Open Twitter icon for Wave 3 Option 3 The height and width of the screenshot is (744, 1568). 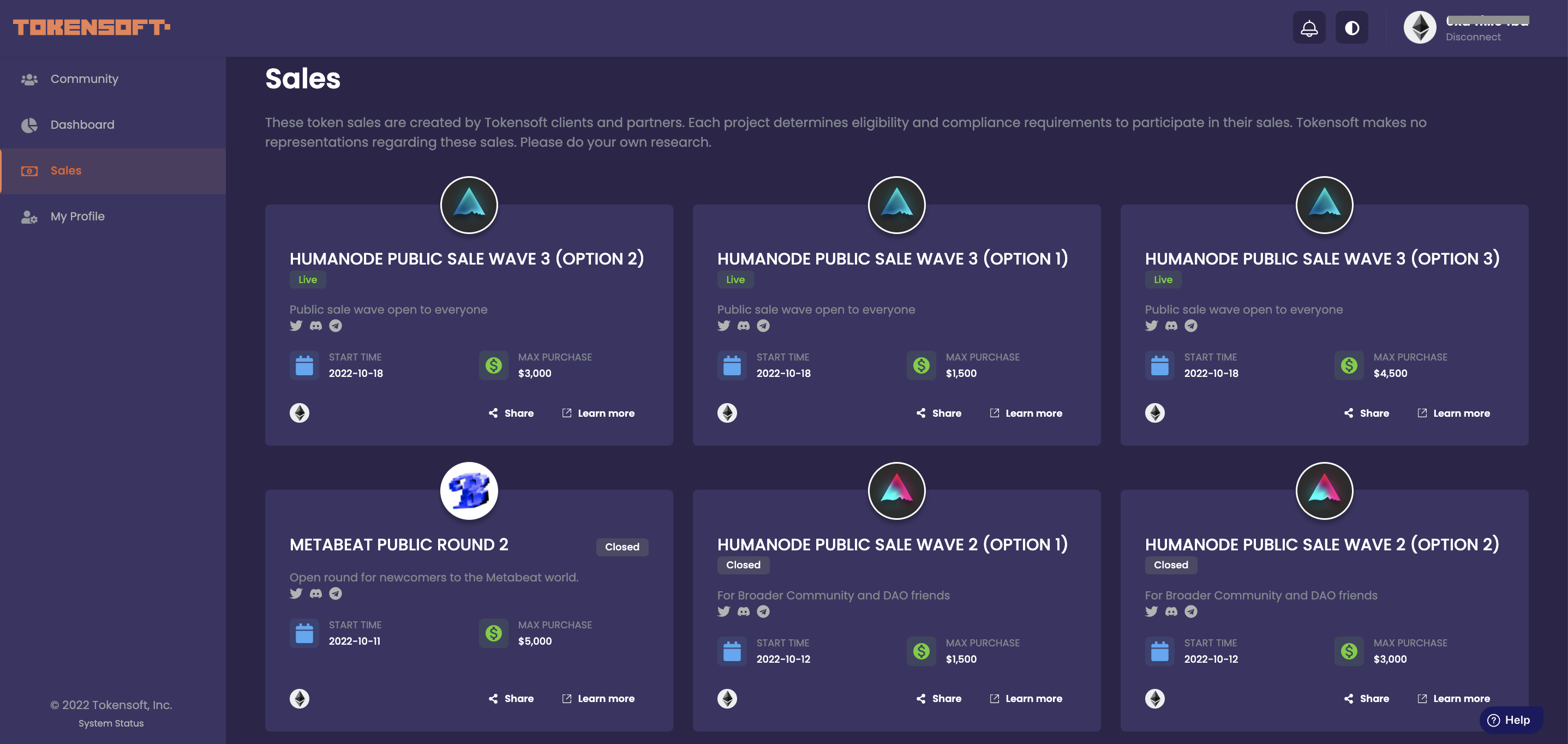1152,326
